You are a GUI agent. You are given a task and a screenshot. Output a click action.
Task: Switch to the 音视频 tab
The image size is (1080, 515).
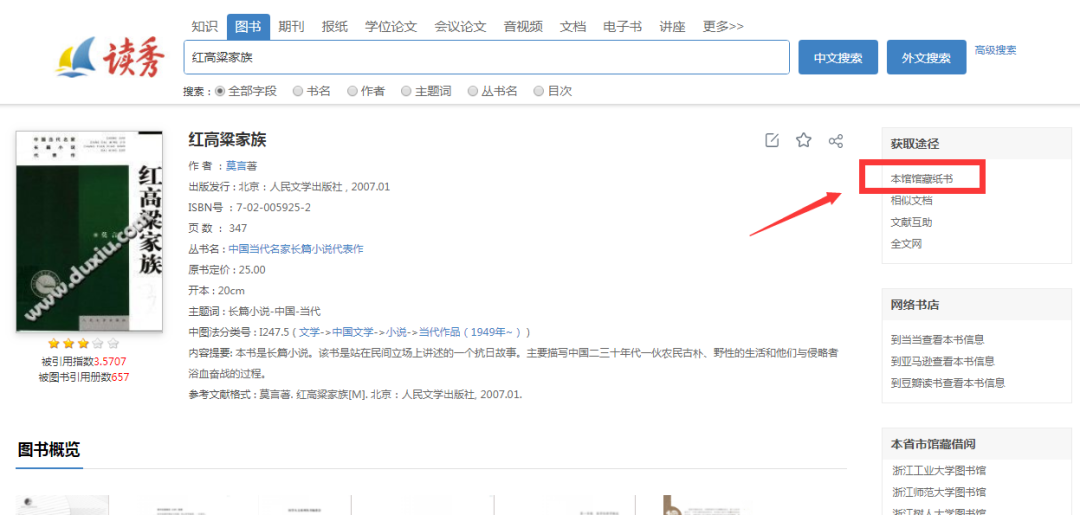523,27
